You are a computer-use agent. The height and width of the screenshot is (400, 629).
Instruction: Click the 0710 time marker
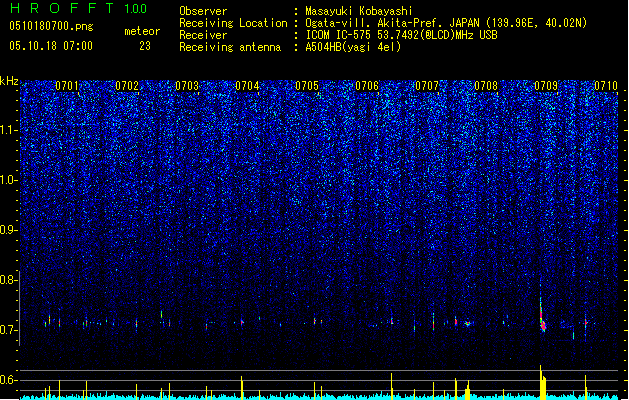[606, 86]
